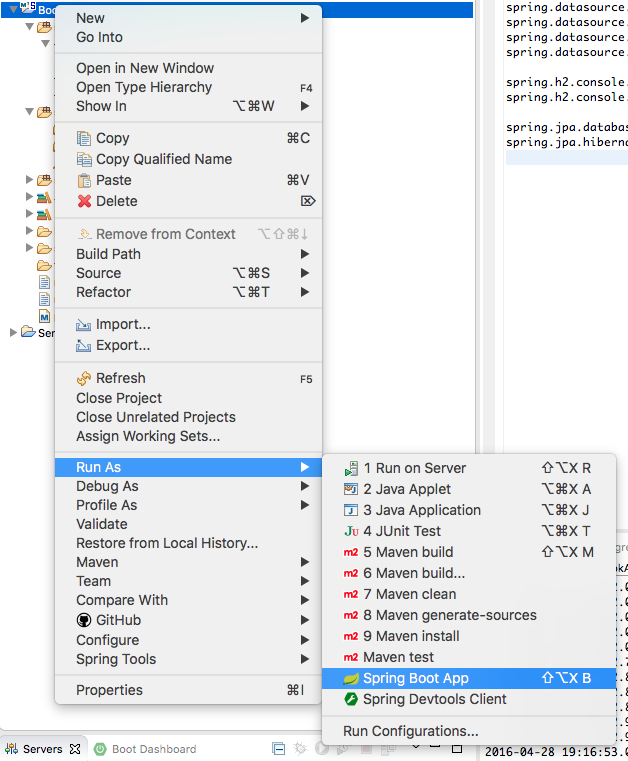Expand the Build Path submenu
This screenshot has height=761, width=628.
point(188,254)
